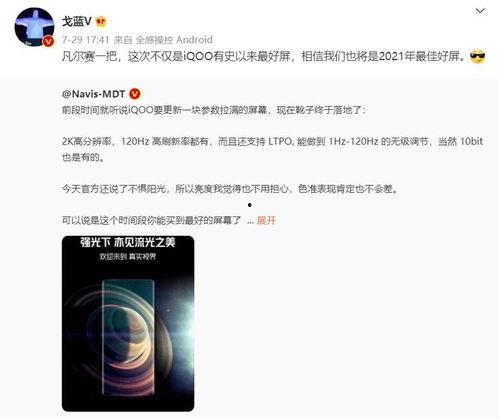Click the line starting 前段时间就听说iQOO

(214, 110)
